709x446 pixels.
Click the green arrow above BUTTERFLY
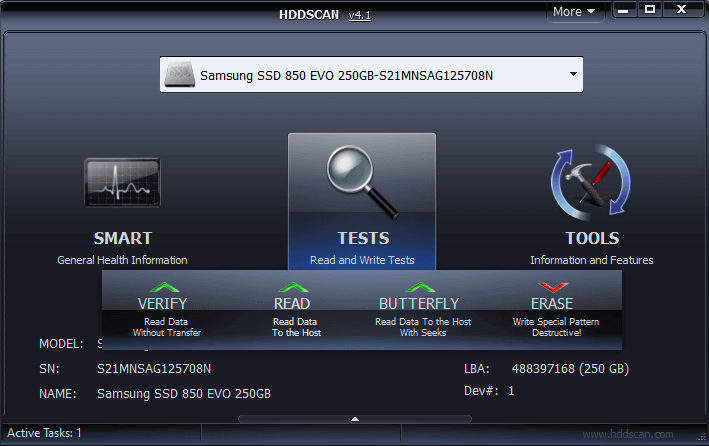pos(420,287)
